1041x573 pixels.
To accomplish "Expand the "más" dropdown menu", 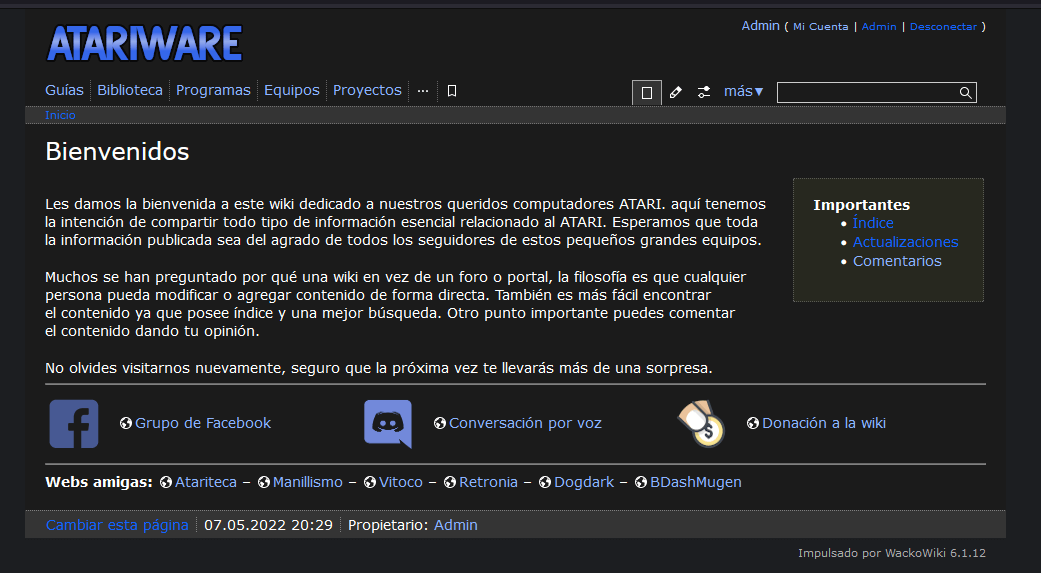I will 743,91.
